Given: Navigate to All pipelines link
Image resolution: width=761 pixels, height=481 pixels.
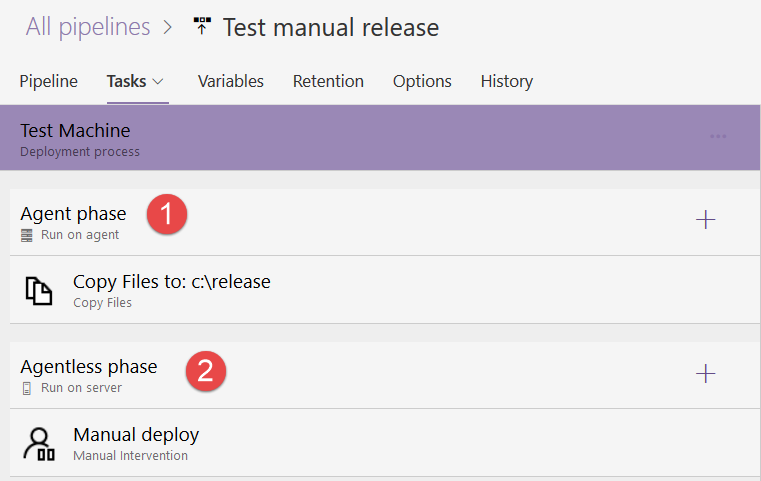Looking at the screenshot, I should 88,27.
